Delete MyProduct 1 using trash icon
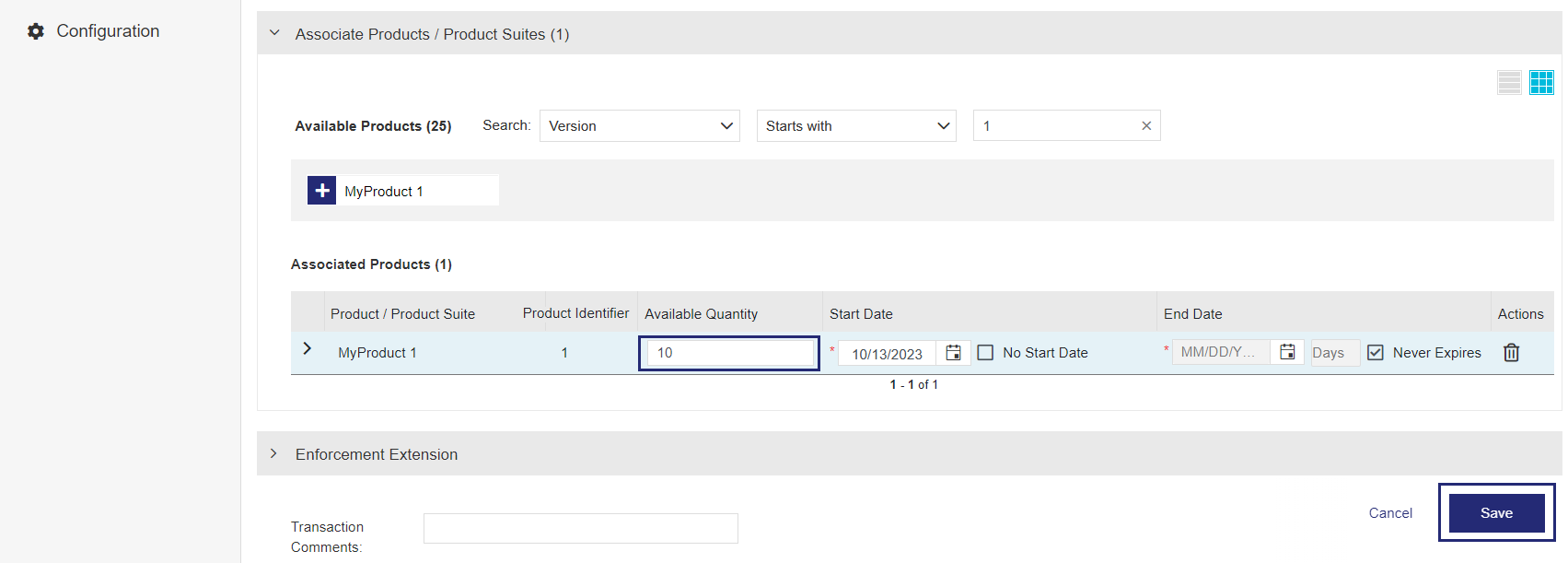This screenshot has width=1568, height=563. point(1511,353)
